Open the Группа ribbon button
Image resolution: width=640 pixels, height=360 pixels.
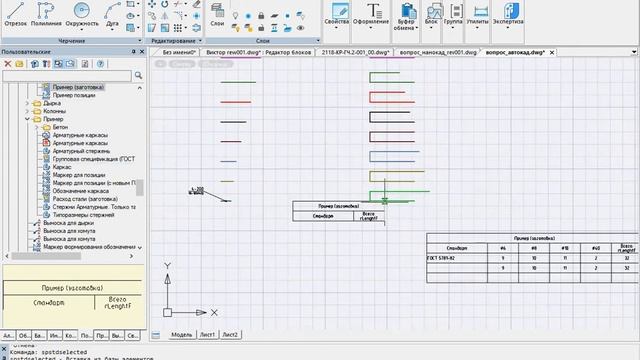coord(453,16)
